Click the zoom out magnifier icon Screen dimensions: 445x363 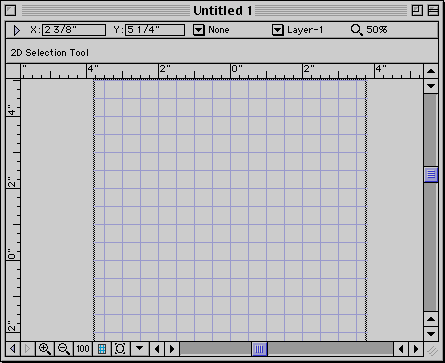pos(64,349)
